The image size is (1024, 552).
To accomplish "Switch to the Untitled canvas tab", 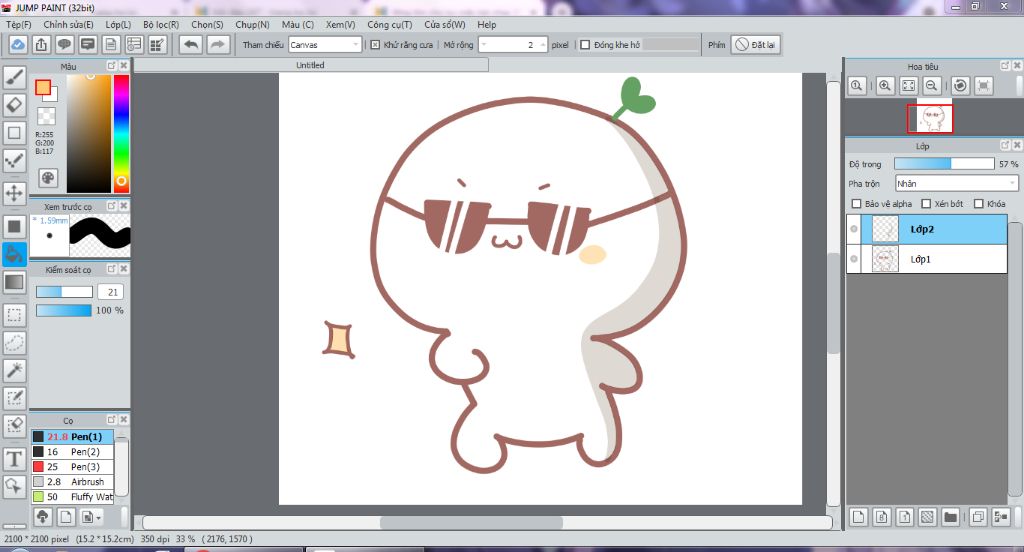I will tap(310, 65).
